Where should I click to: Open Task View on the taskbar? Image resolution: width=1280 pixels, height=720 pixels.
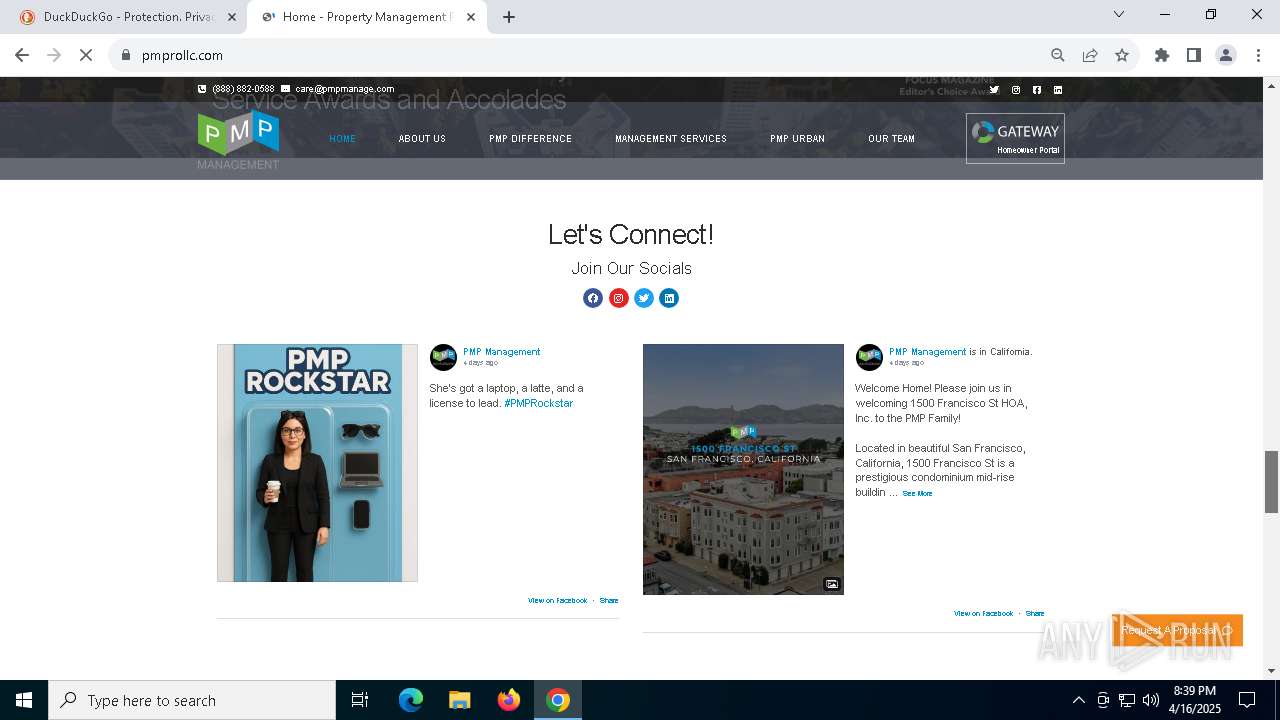tap(360, 700)
